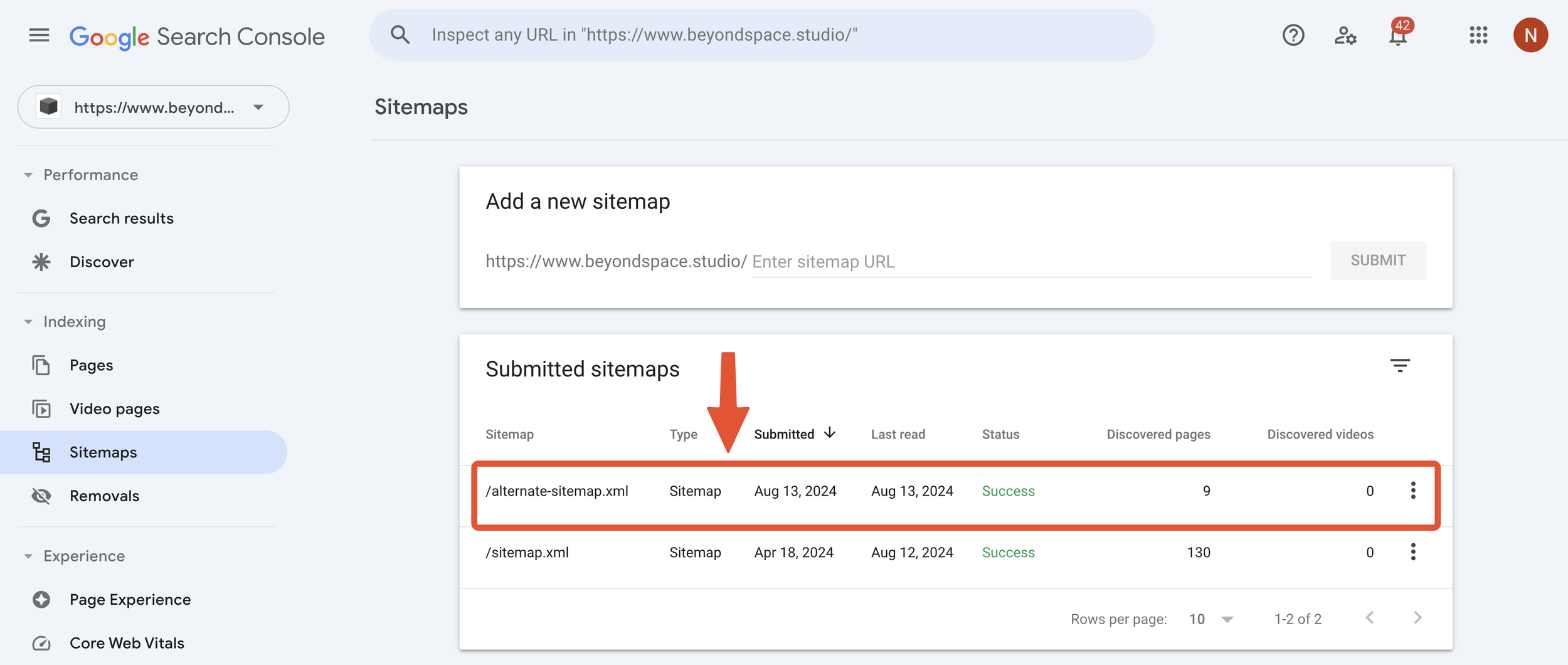
Task: Click the SUBMIT sitemap button
Action: pos(1378,260)
